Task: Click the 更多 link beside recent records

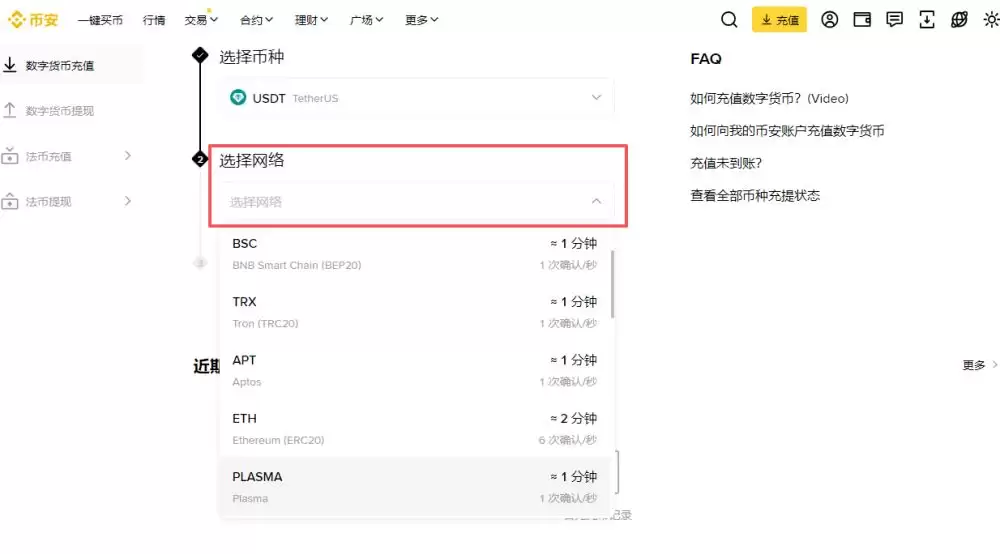Action: pyautogui.click(x=980, y=365)
